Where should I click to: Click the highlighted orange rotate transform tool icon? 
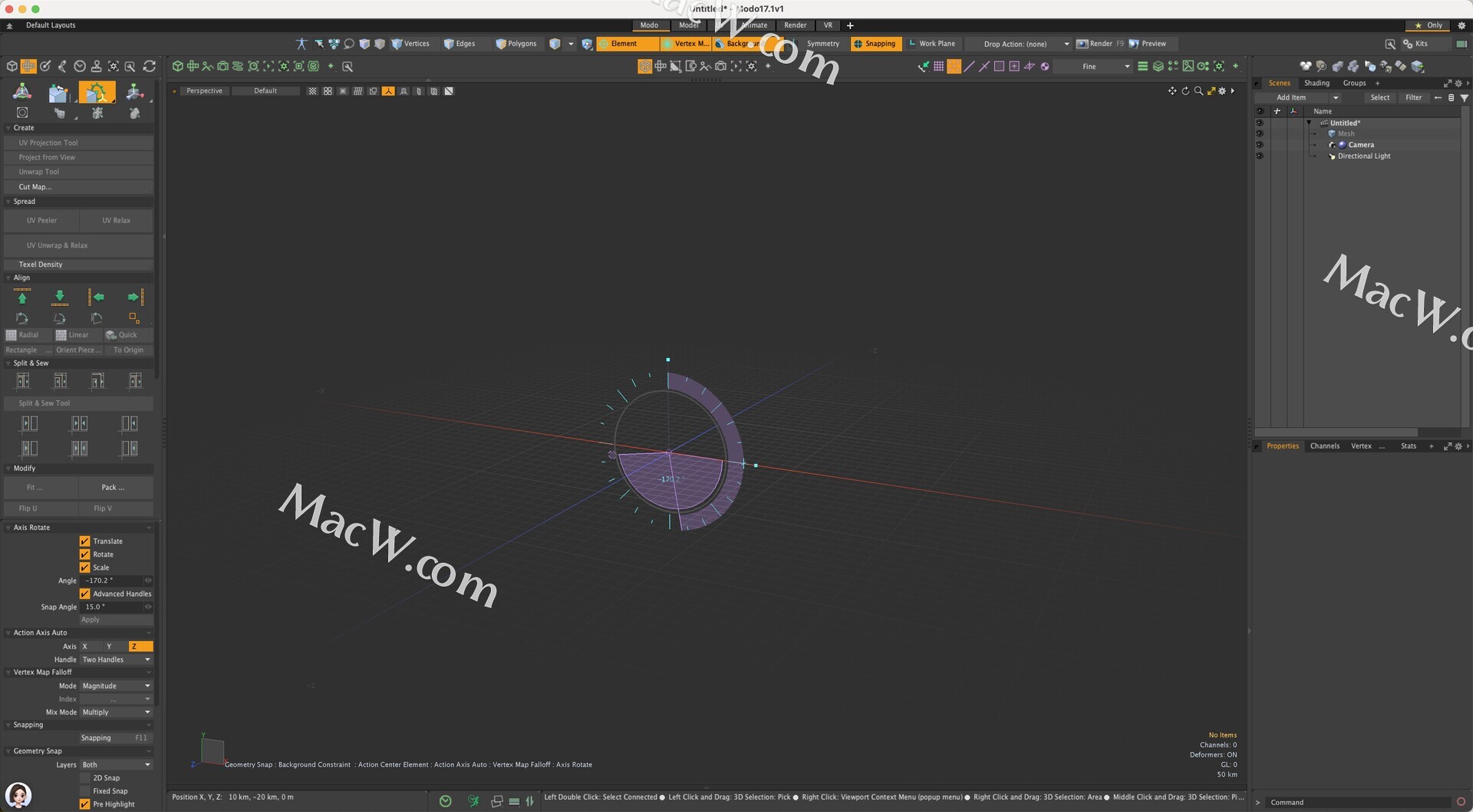[97, 93]
